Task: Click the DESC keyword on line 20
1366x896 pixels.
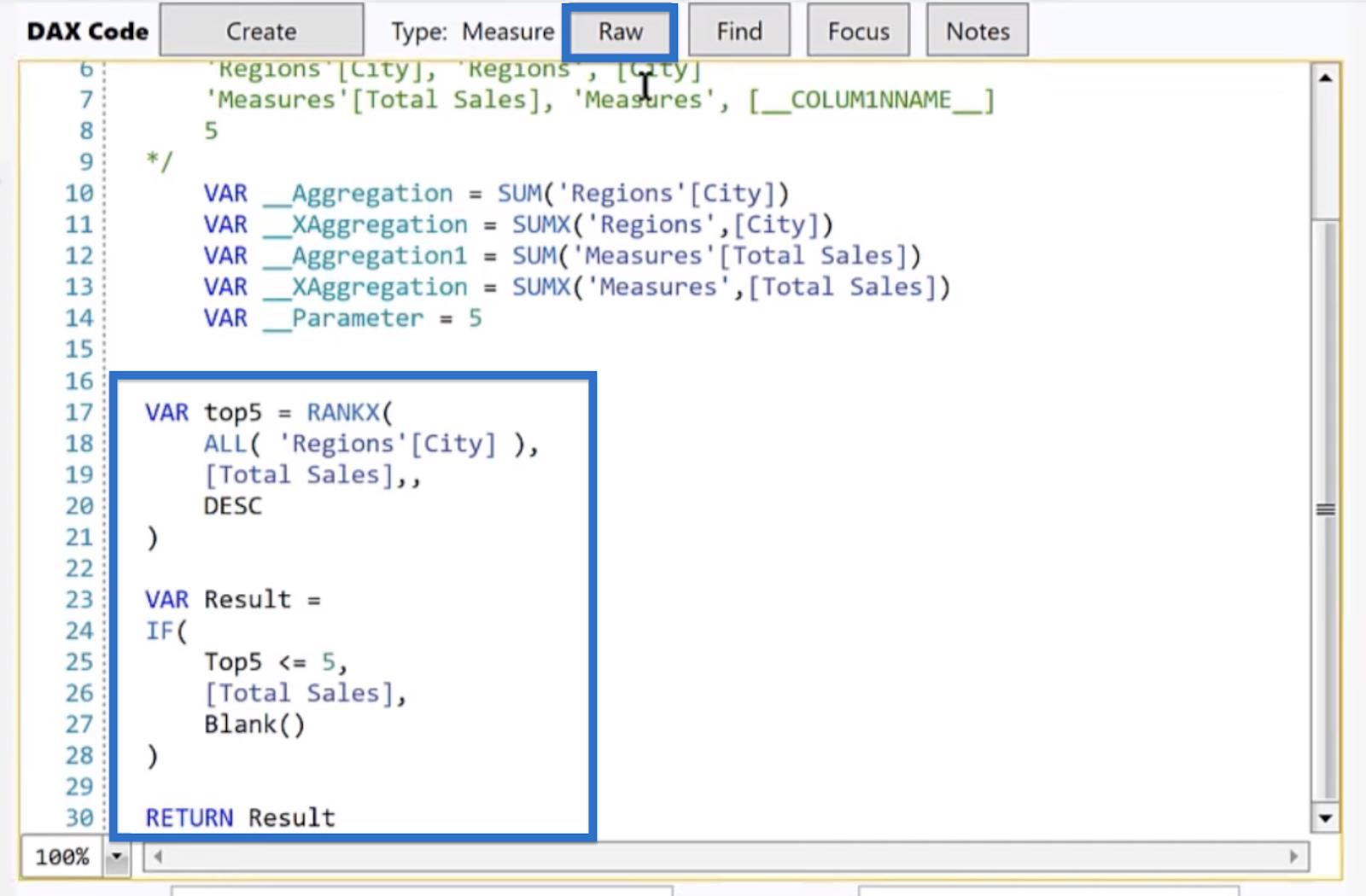Action: [x=232, y=506]
